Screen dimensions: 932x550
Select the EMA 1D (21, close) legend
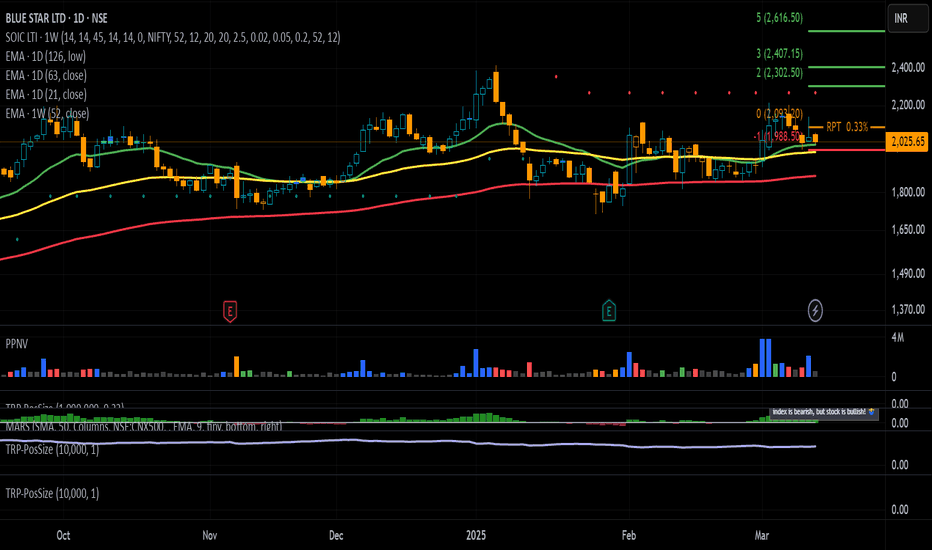(x=46, y=95)
